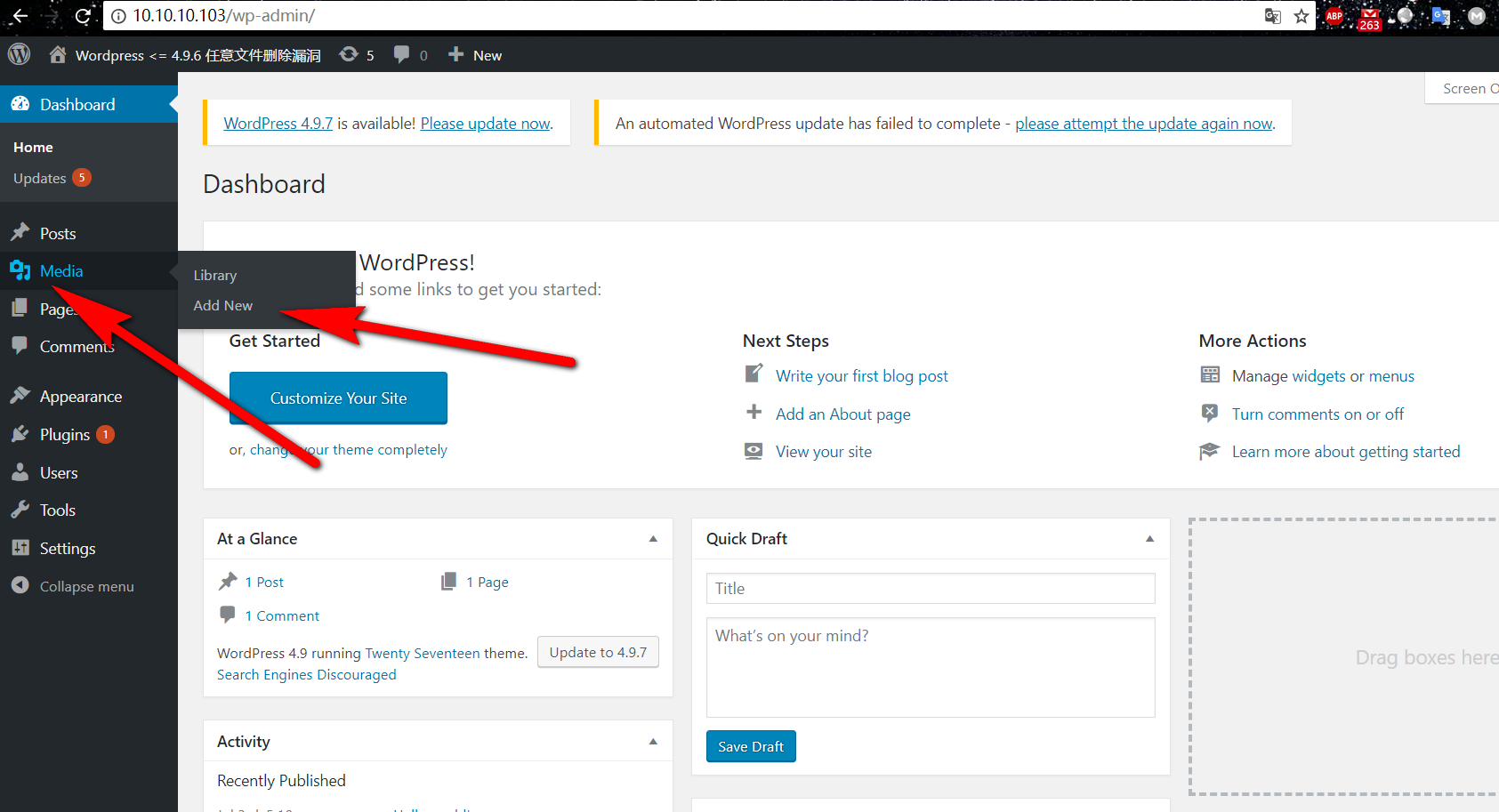This screenshot has width=1499, height=812.
Task: Bookmark the page using the star icon
Action: point(1302,16)
